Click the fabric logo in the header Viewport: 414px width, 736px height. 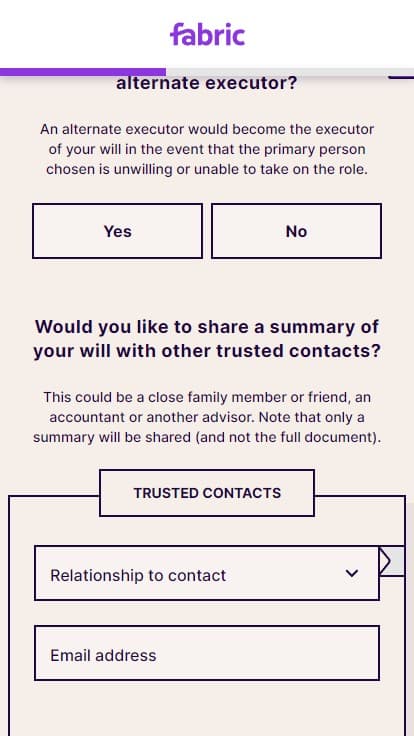[x=207, y=34]
